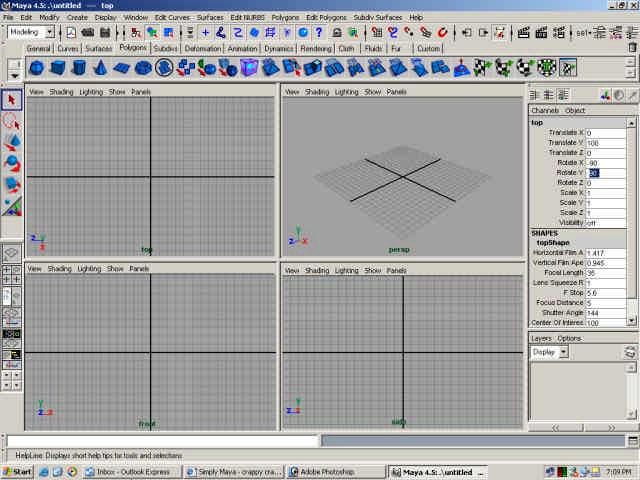
Task: Click the four-view layout icon
Action: click(12, 276)
